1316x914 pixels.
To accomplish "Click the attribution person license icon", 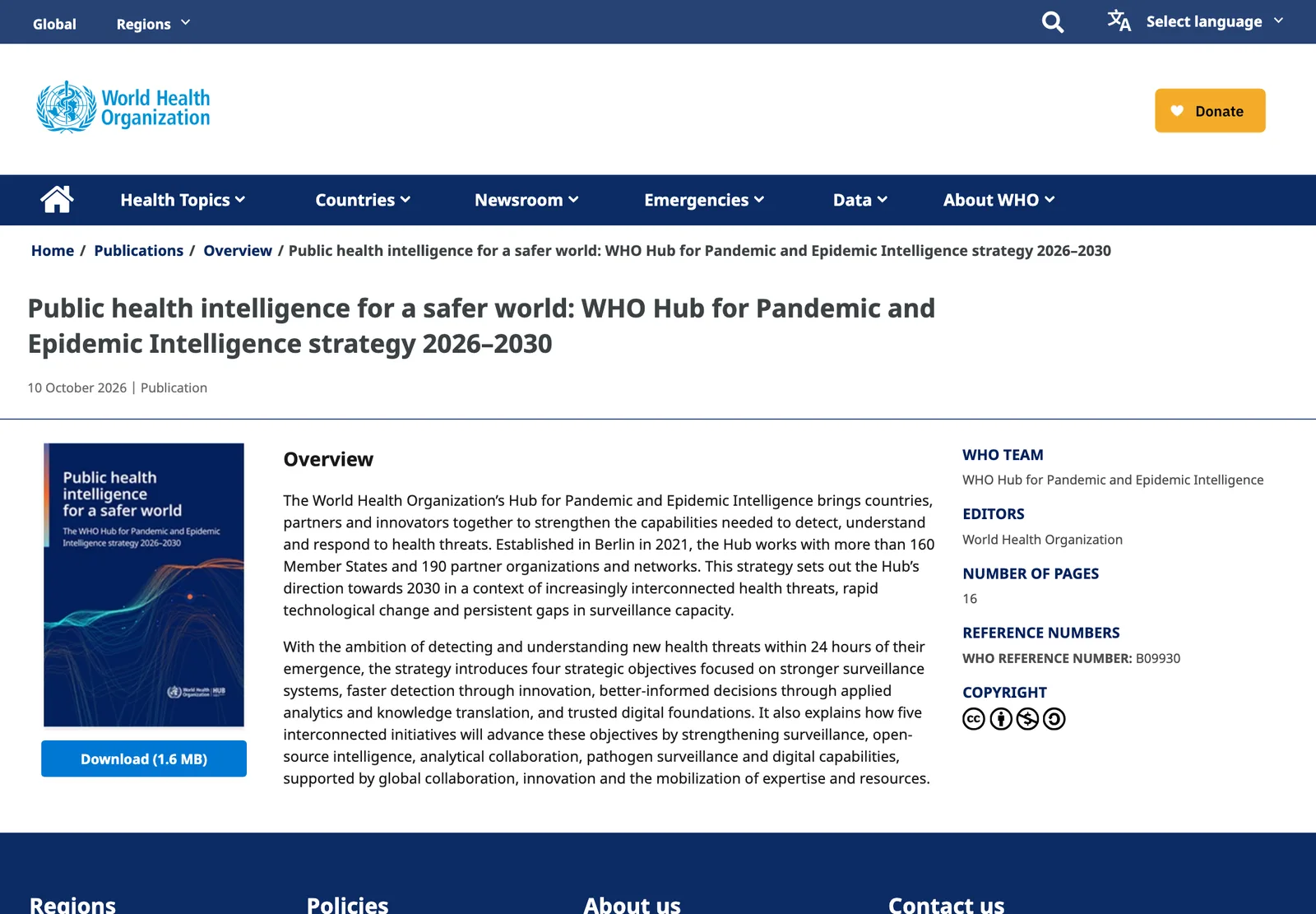I will pos(1001,719).
